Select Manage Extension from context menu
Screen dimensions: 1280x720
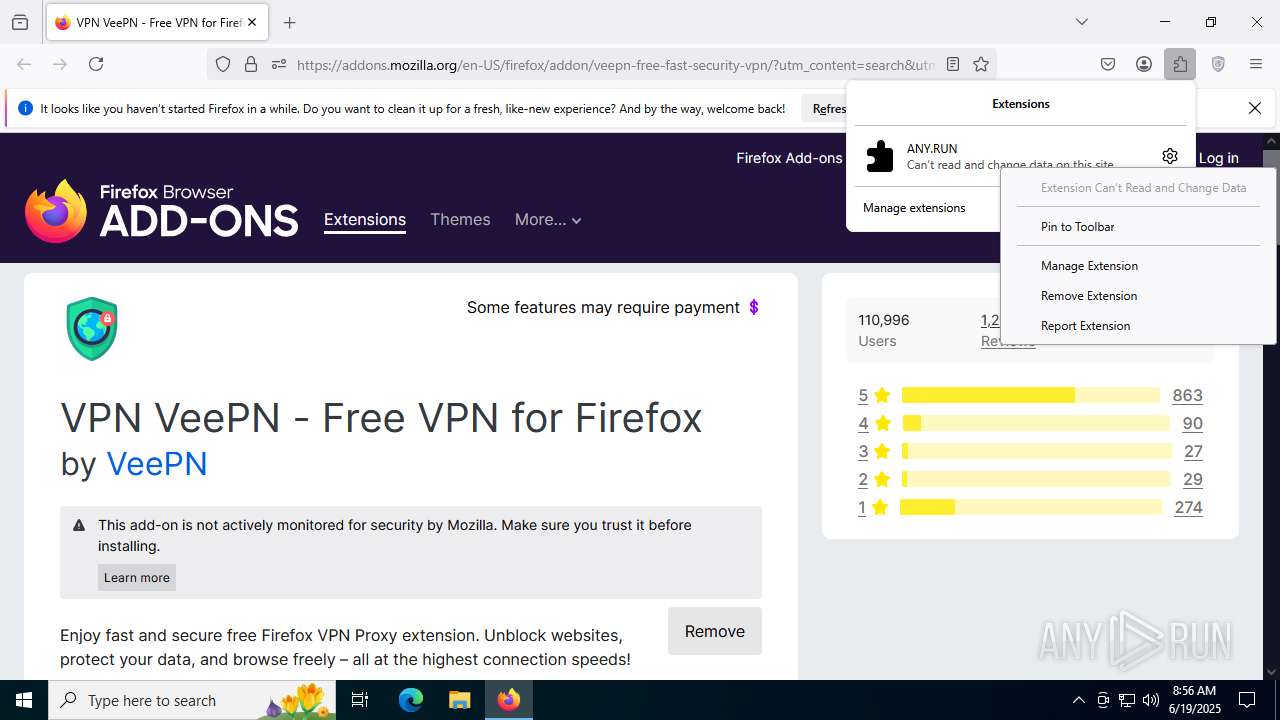coord(1089,266)
